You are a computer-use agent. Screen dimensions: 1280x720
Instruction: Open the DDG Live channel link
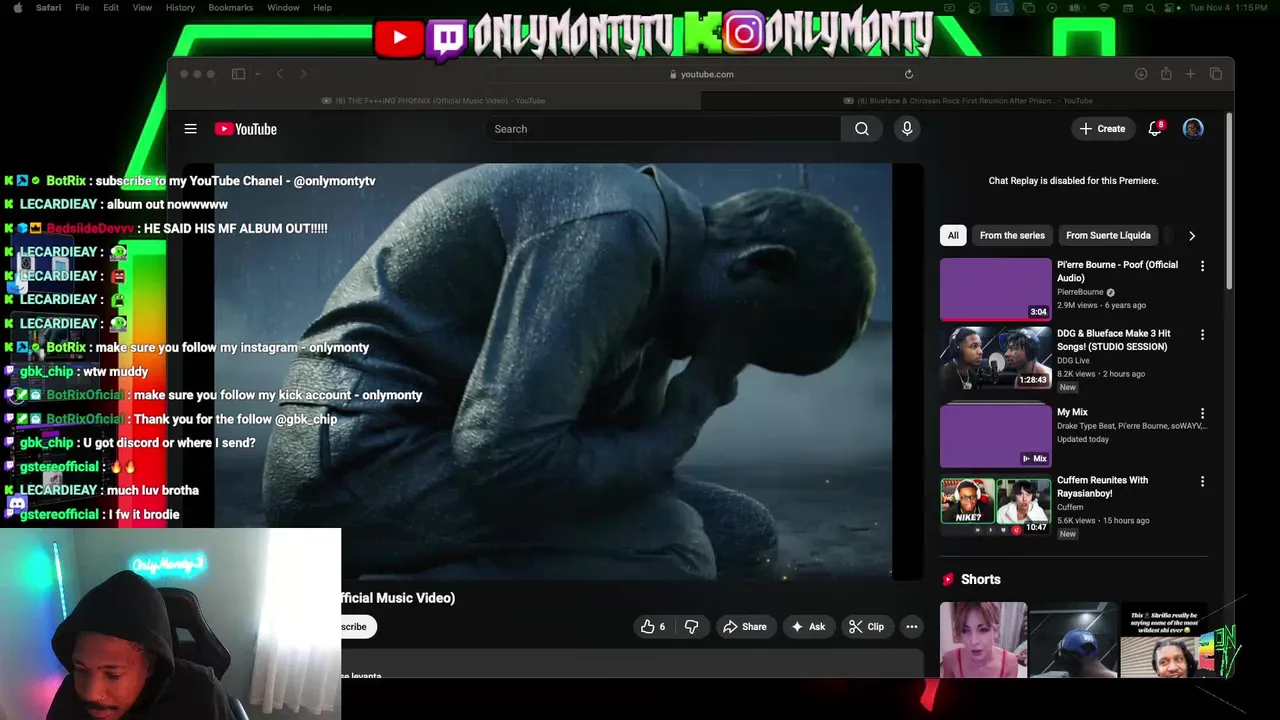point(1073,360)
